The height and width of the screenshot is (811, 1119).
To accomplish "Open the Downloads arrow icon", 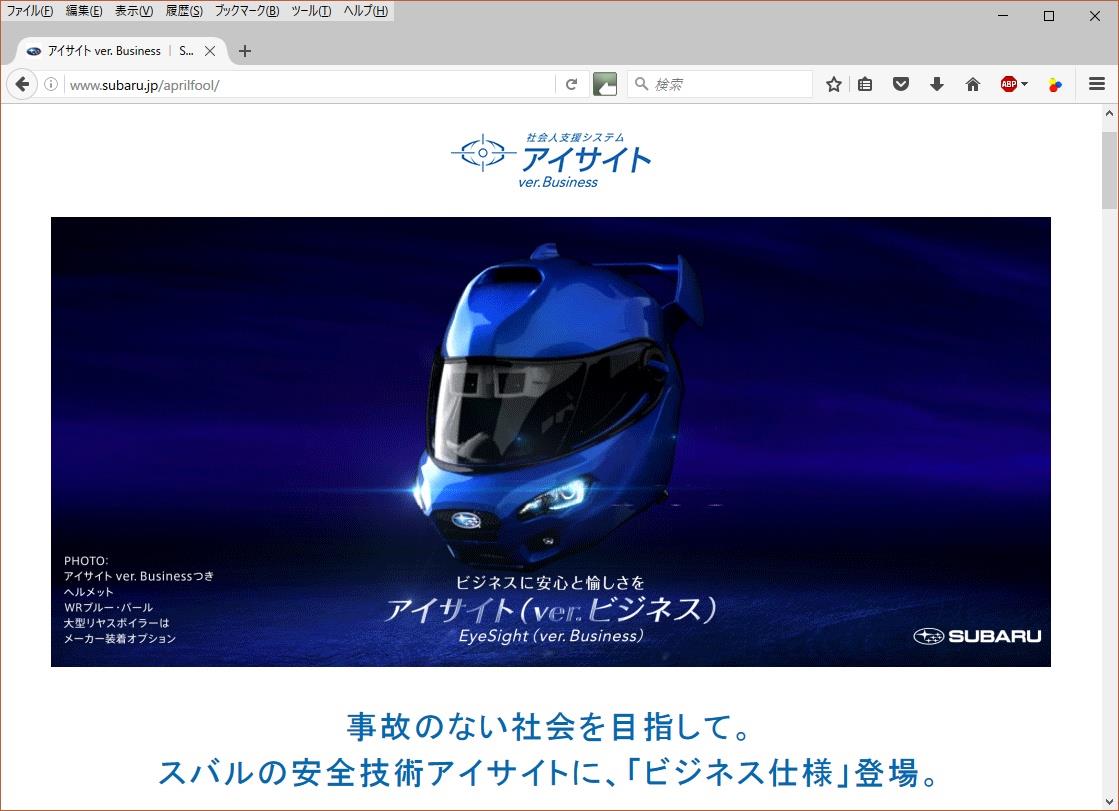I will tap(937, 84).
